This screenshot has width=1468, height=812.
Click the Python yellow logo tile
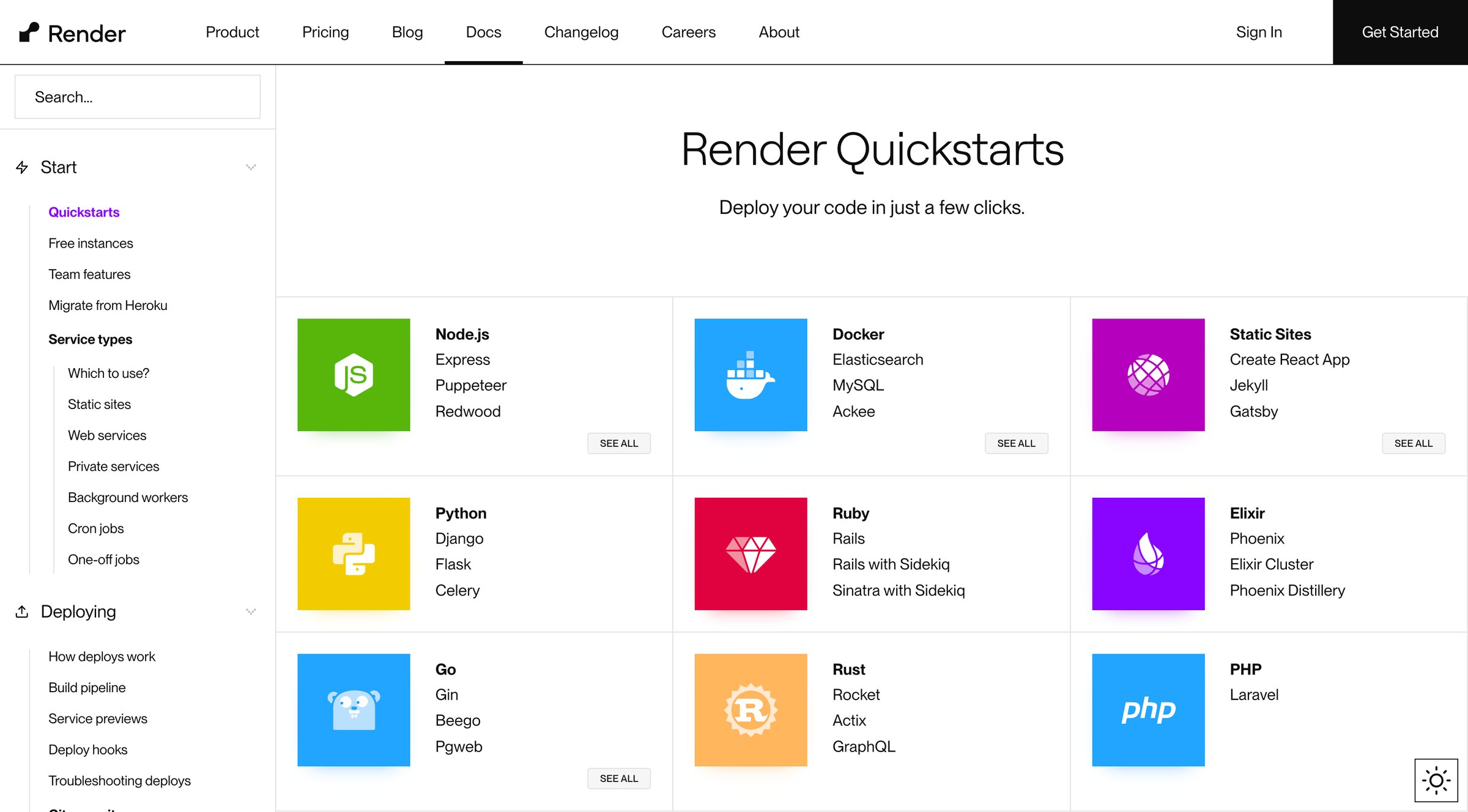coord(354,554)
